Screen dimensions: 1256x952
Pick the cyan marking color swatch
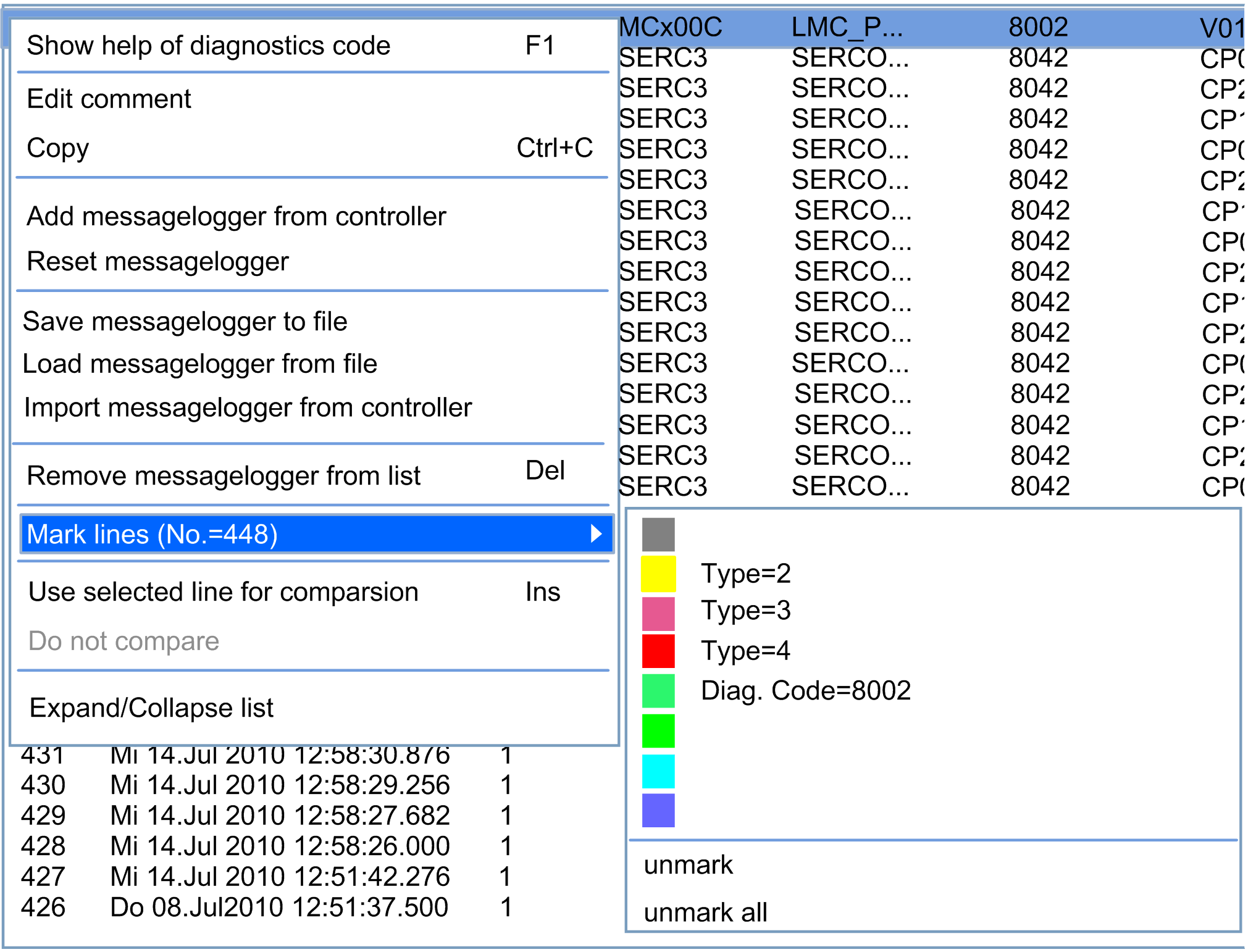[658, 772]
